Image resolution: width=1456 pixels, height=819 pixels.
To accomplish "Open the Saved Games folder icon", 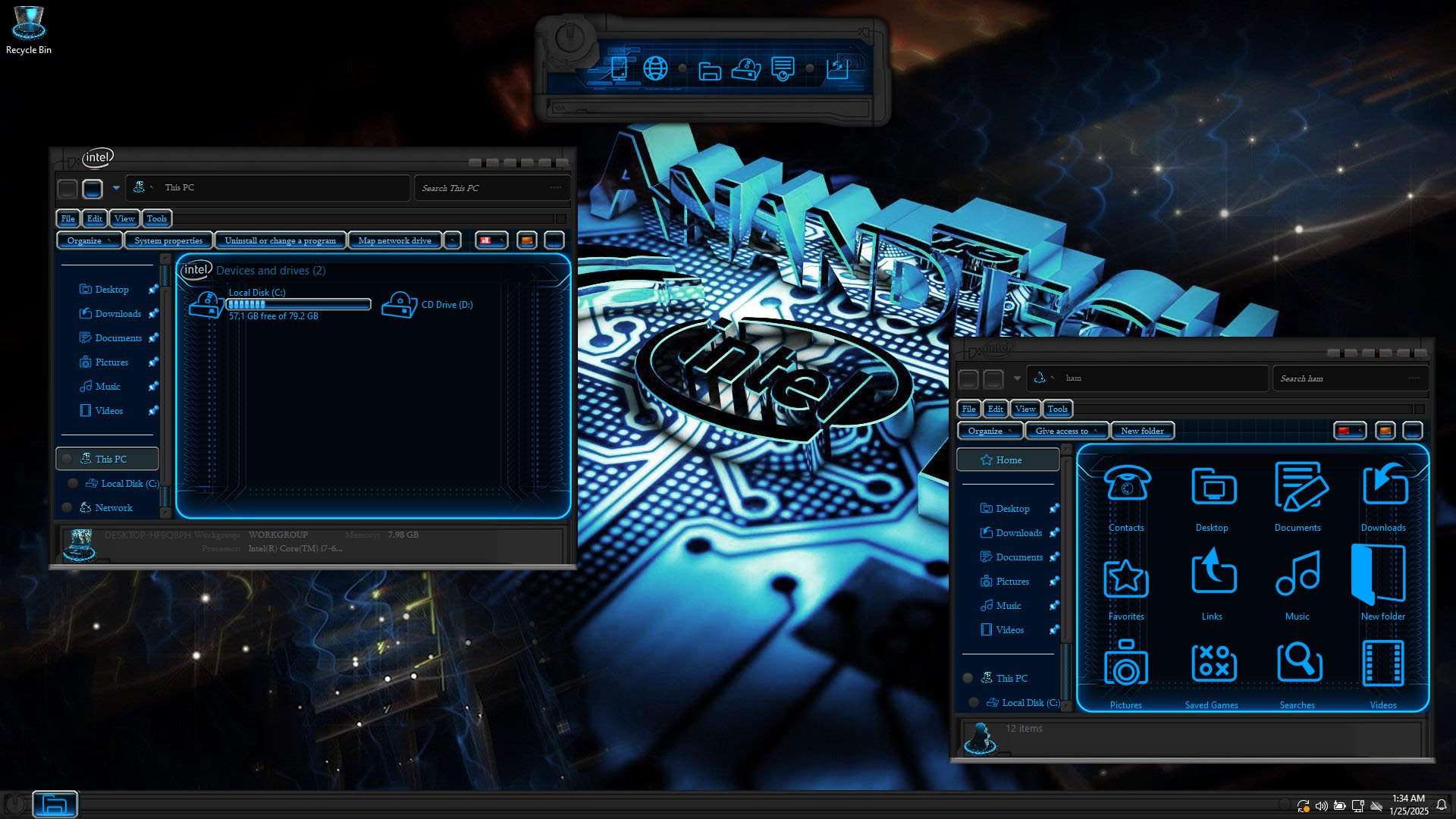I will (x=1213, y=664).
